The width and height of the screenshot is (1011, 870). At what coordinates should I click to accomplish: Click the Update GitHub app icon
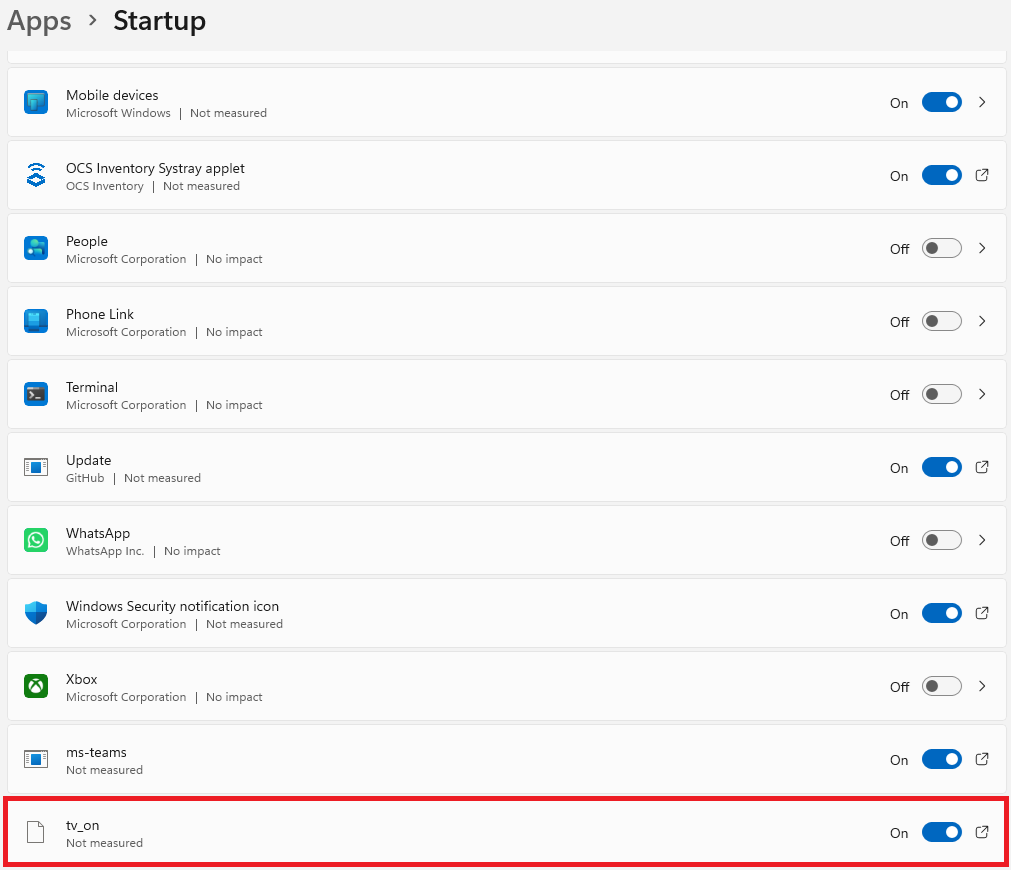[x=36, y=467]
